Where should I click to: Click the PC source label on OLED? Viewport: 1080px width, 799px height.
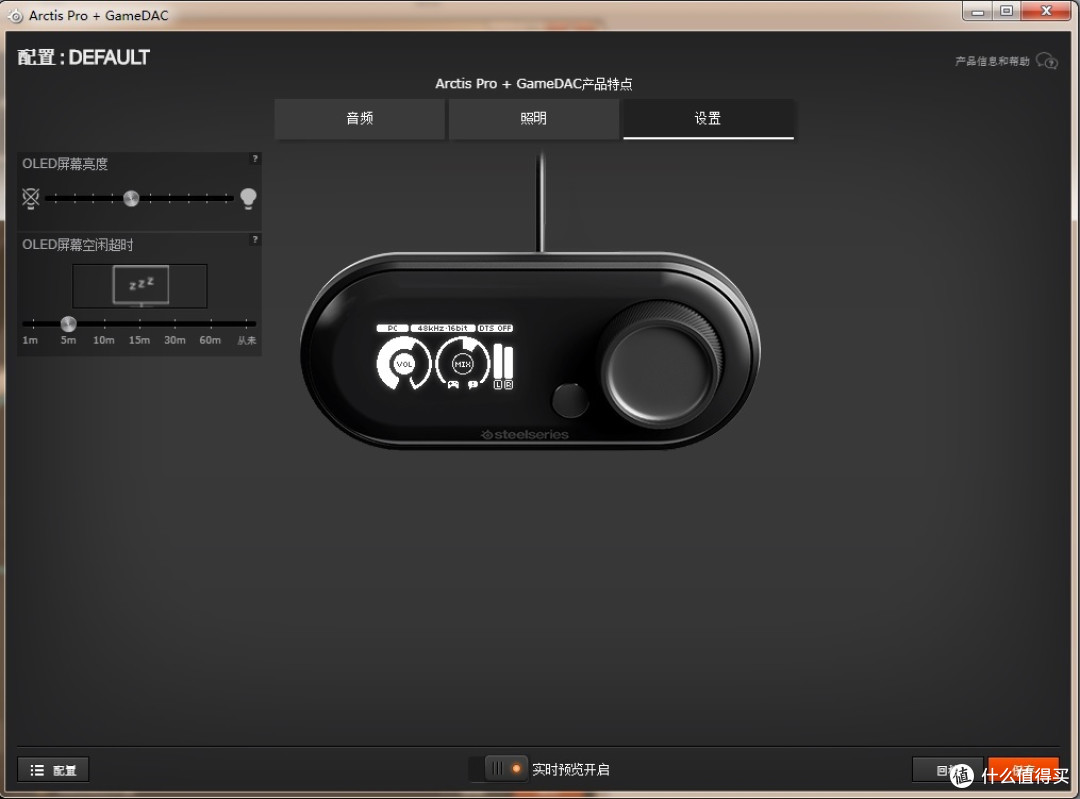click(x=393, y=328)
